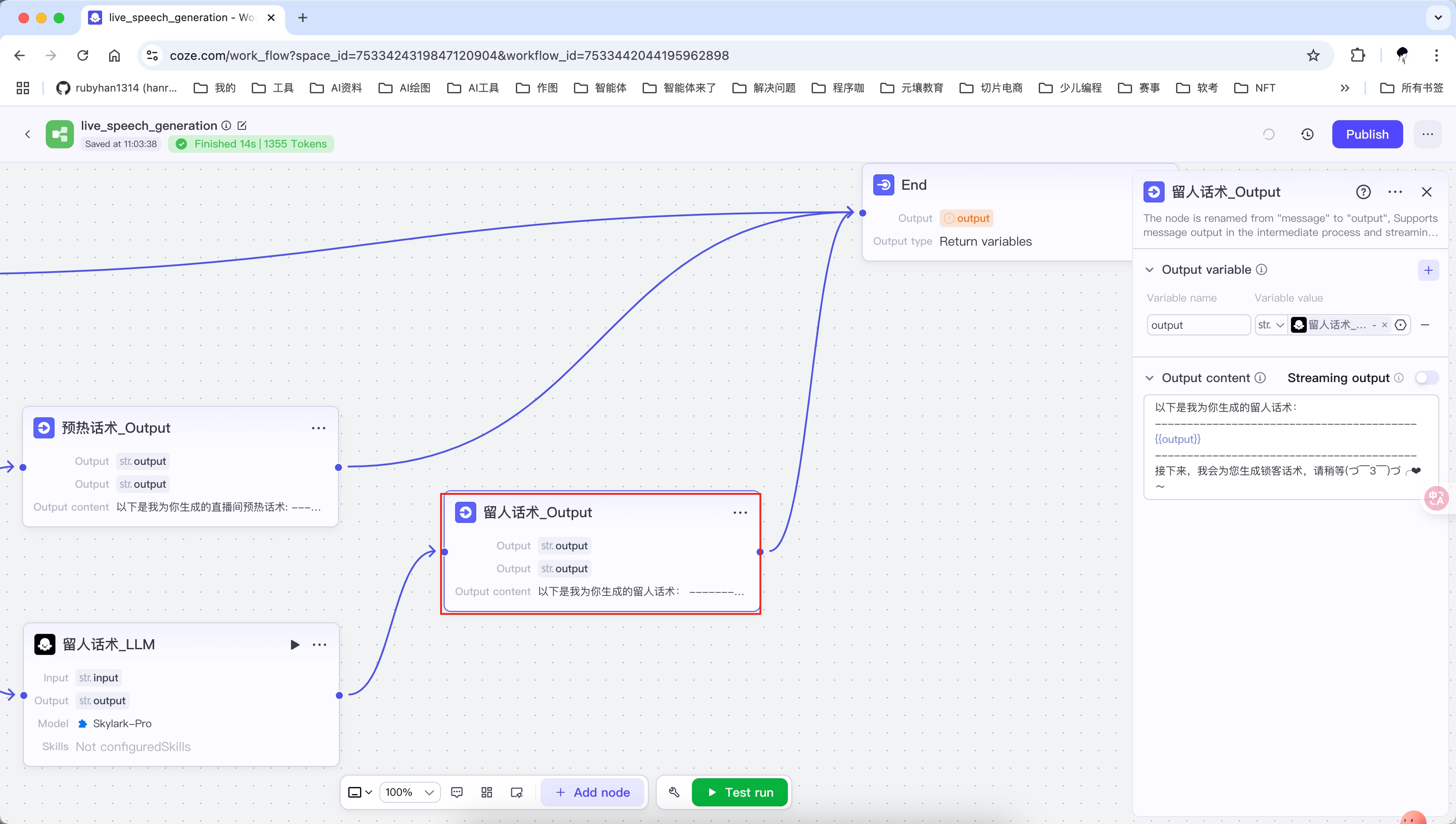Click the auto-layout grid icon
The image size is (1456, 824).
click(x=487, y=792)
